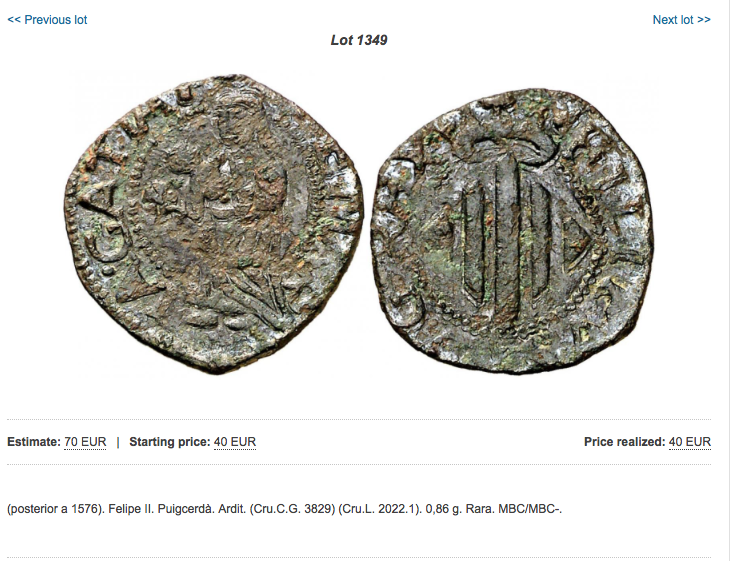
Task: Click the coin obverse image with seated figure
Action: tap(214, 223)
